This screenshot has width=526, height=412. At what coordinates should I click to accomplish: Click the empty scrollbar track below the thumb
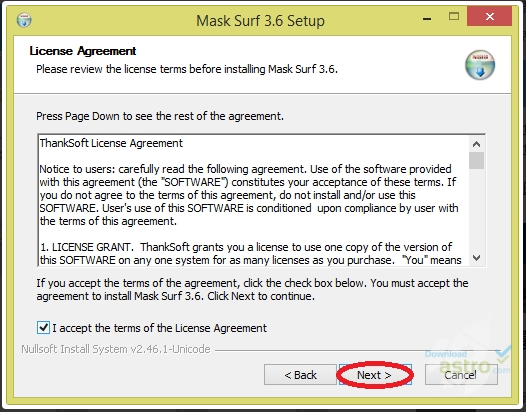[476, 210]
